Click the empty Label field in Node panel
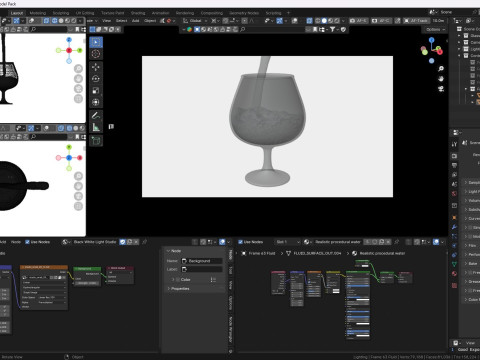 (202, 269)
